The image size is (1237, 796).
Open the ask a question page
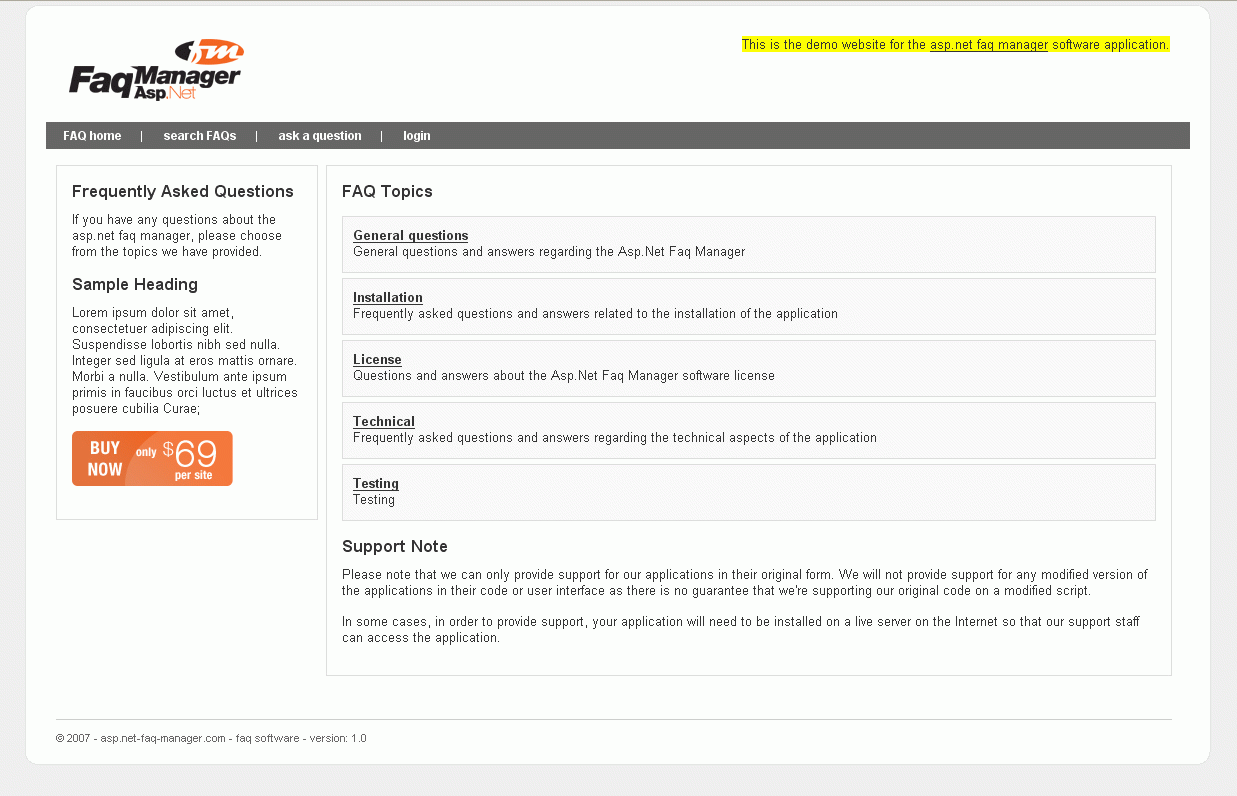(320, 136)
